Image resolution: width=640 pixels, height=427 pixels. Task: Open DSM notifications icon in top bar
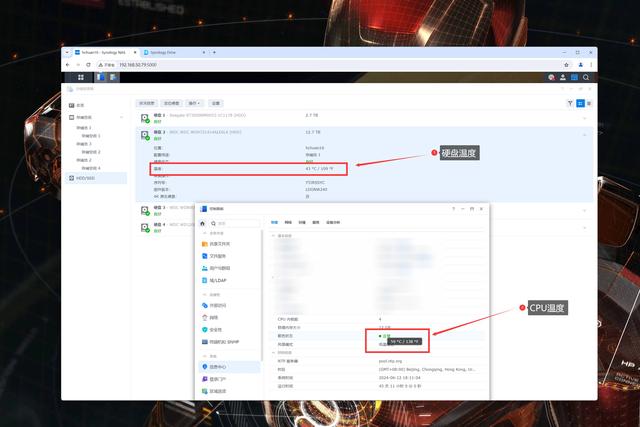(x=551, y=77)
